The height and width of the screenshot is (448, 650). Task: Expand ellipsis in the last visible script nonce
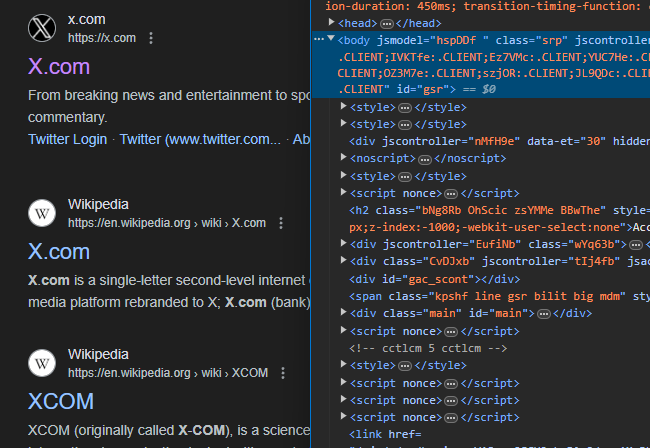point(451,418)
